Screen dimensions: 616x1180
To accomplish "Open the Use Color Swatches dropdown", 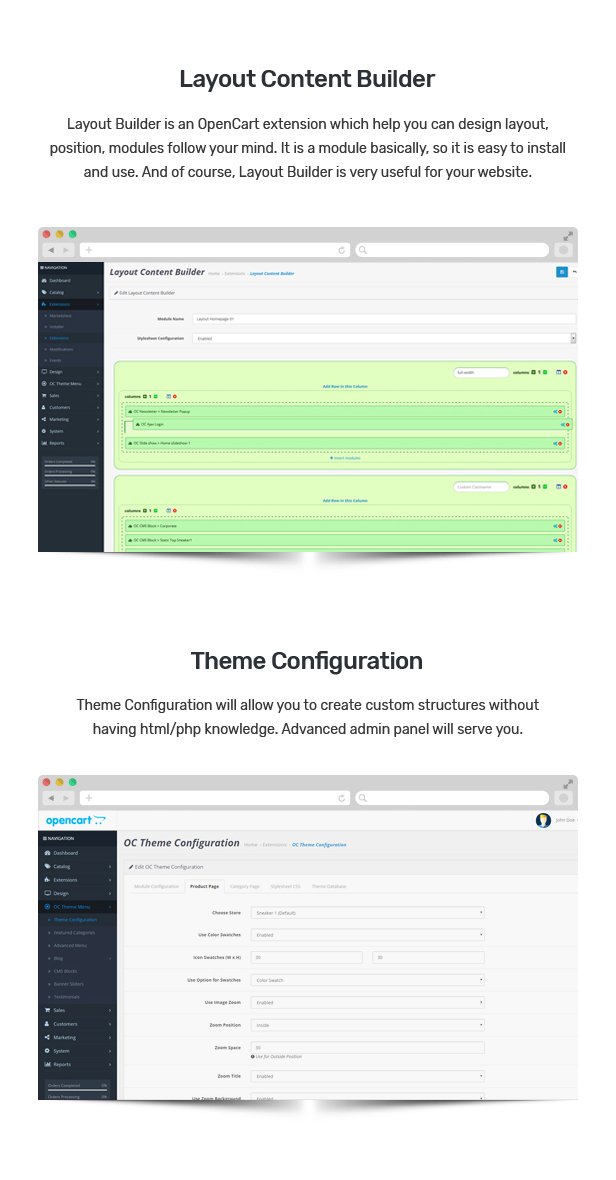I will 367,935.
